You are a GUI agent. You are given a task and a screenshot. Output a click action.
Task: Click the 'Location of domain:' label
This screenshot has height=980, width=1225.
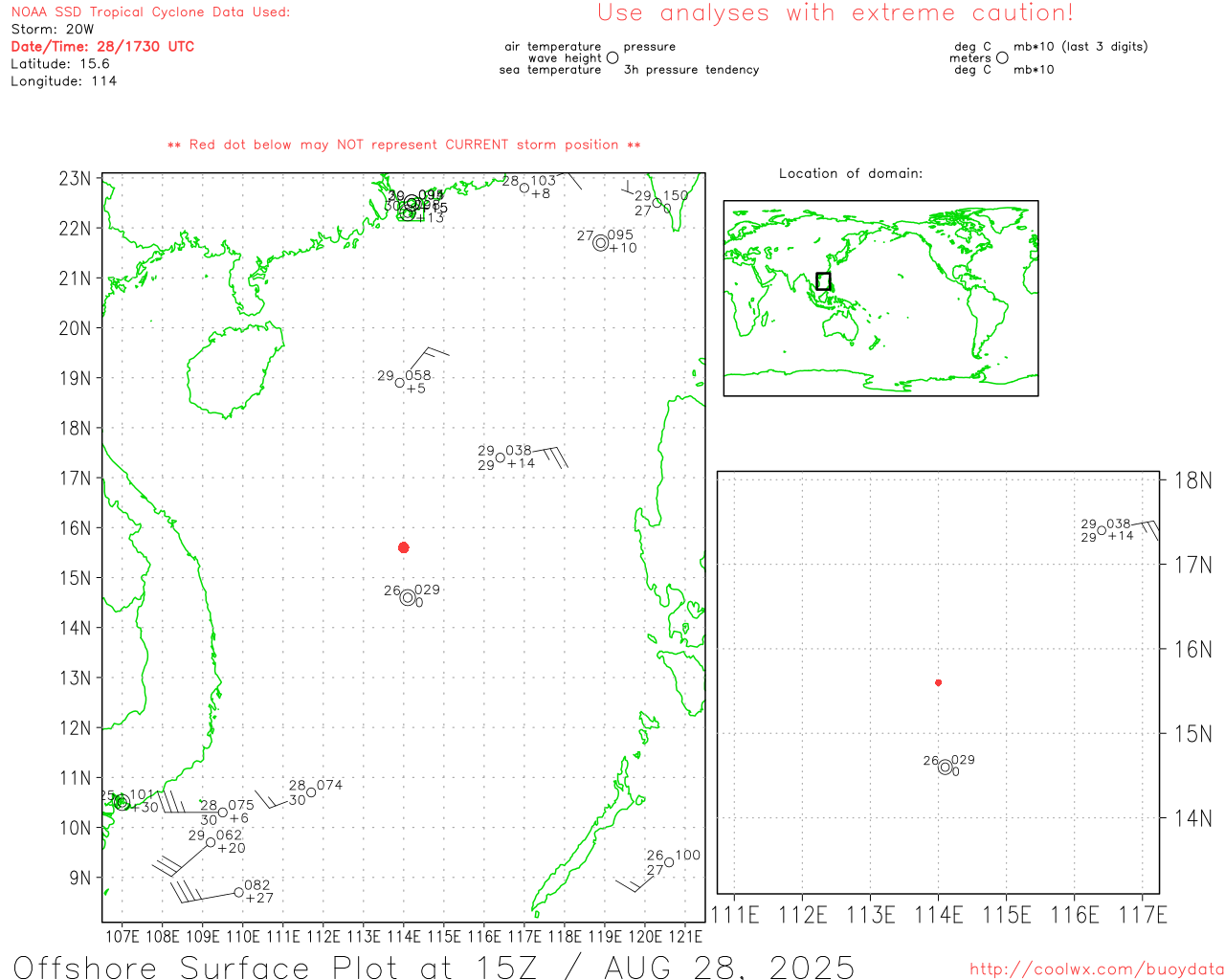851,173
